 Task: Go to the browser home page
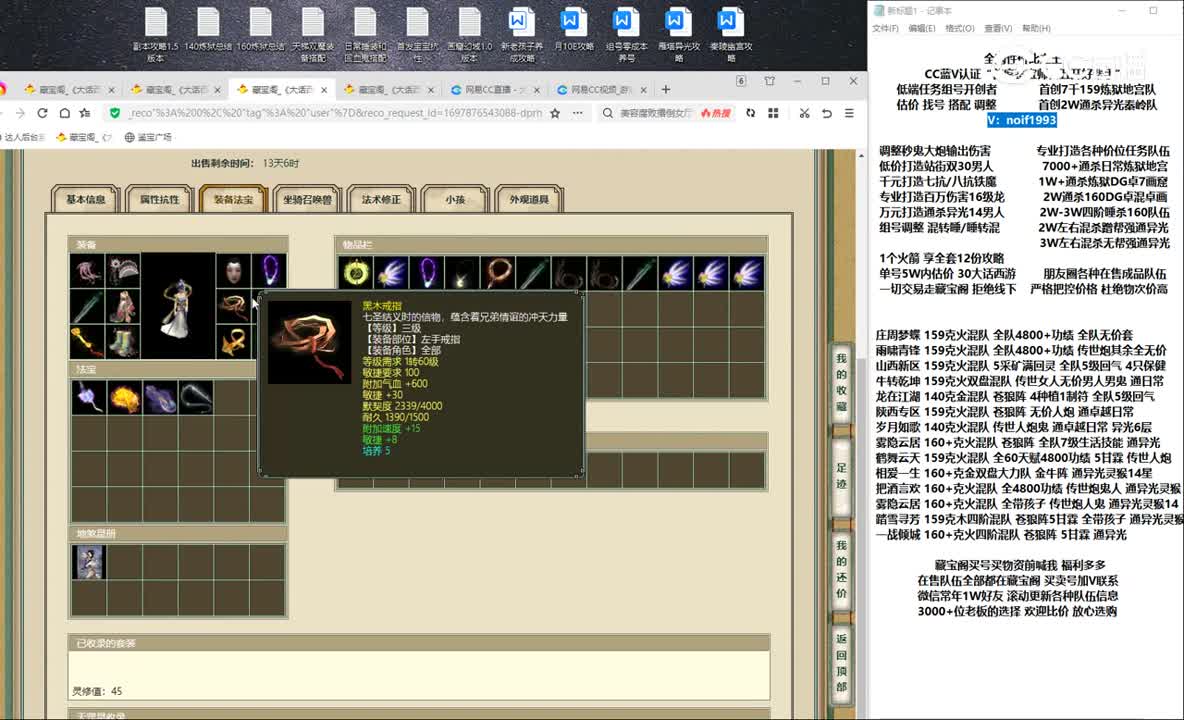[x=65, y=113]
